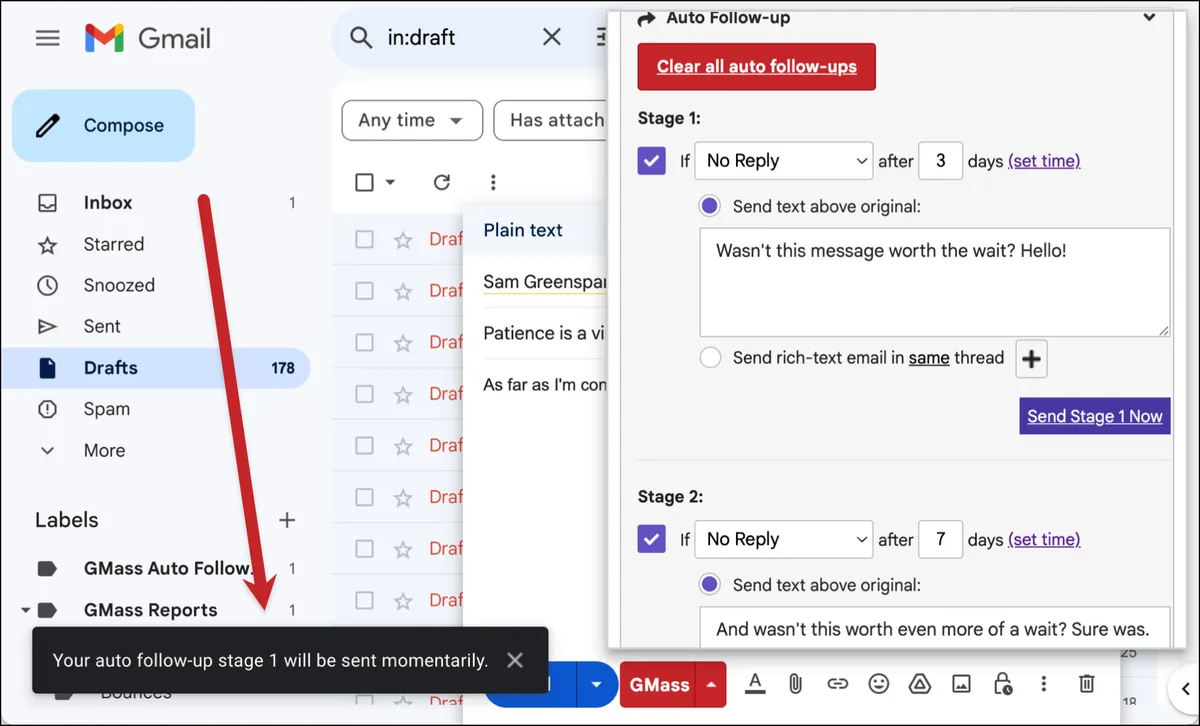The image size is (1200, 726).
Task: Click the Sam Greenspan recipient field
Action: tap(545, 282)
